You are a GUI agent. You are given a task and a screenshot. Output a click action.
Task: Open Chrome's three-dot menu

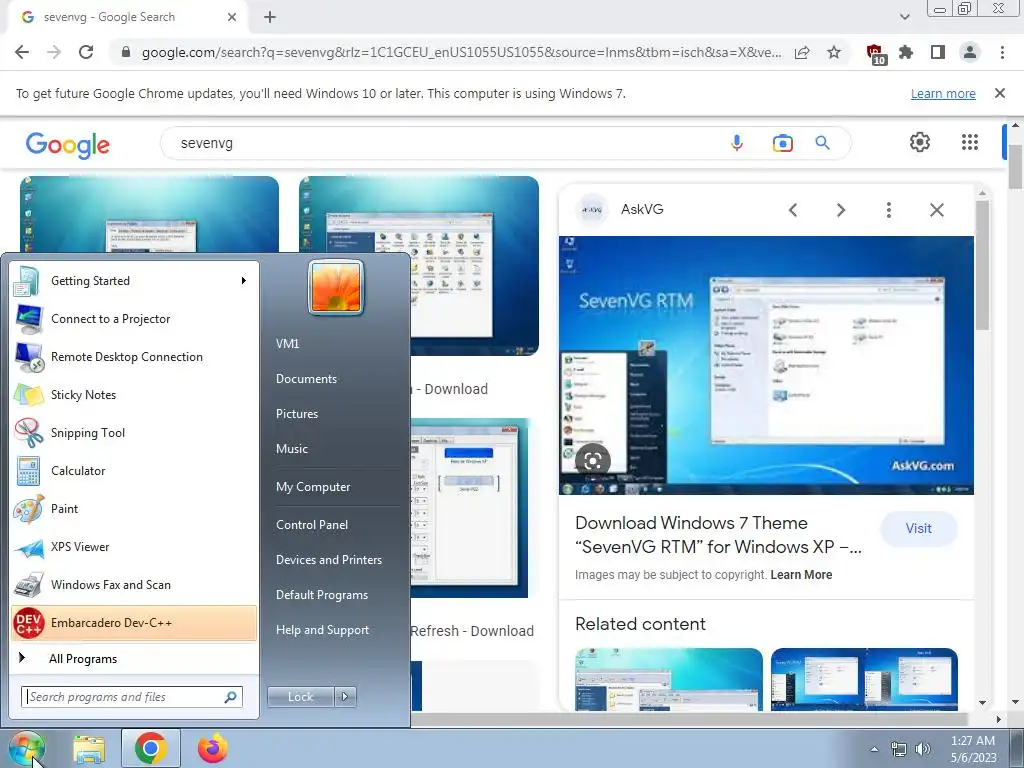[x=1002, y=52]
